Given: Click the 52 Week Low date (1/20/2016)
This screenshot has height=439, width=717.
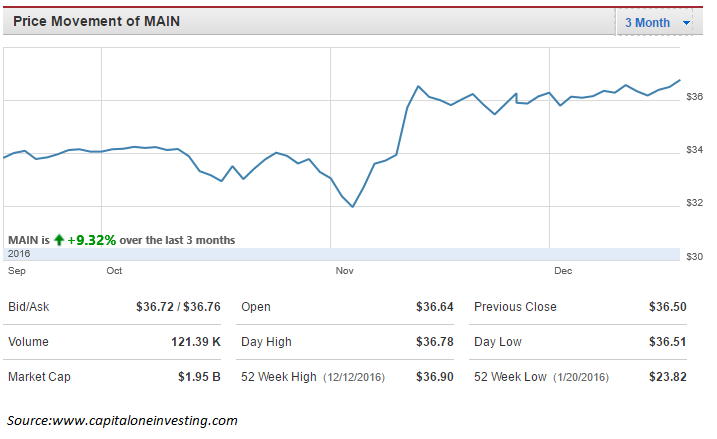Looking at the screenshot, I should pos(581,377).
